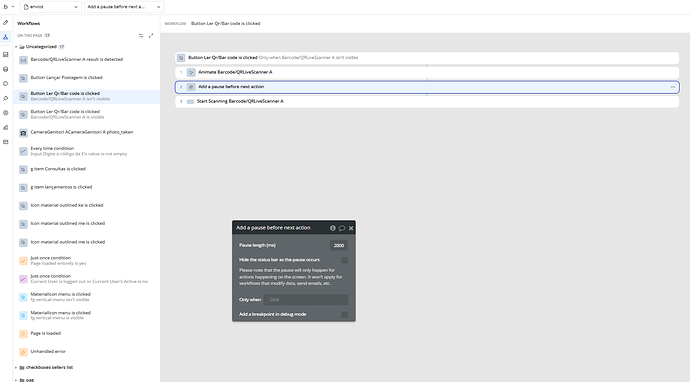Click scanner icon of result is detected event

tap(23, 60)
